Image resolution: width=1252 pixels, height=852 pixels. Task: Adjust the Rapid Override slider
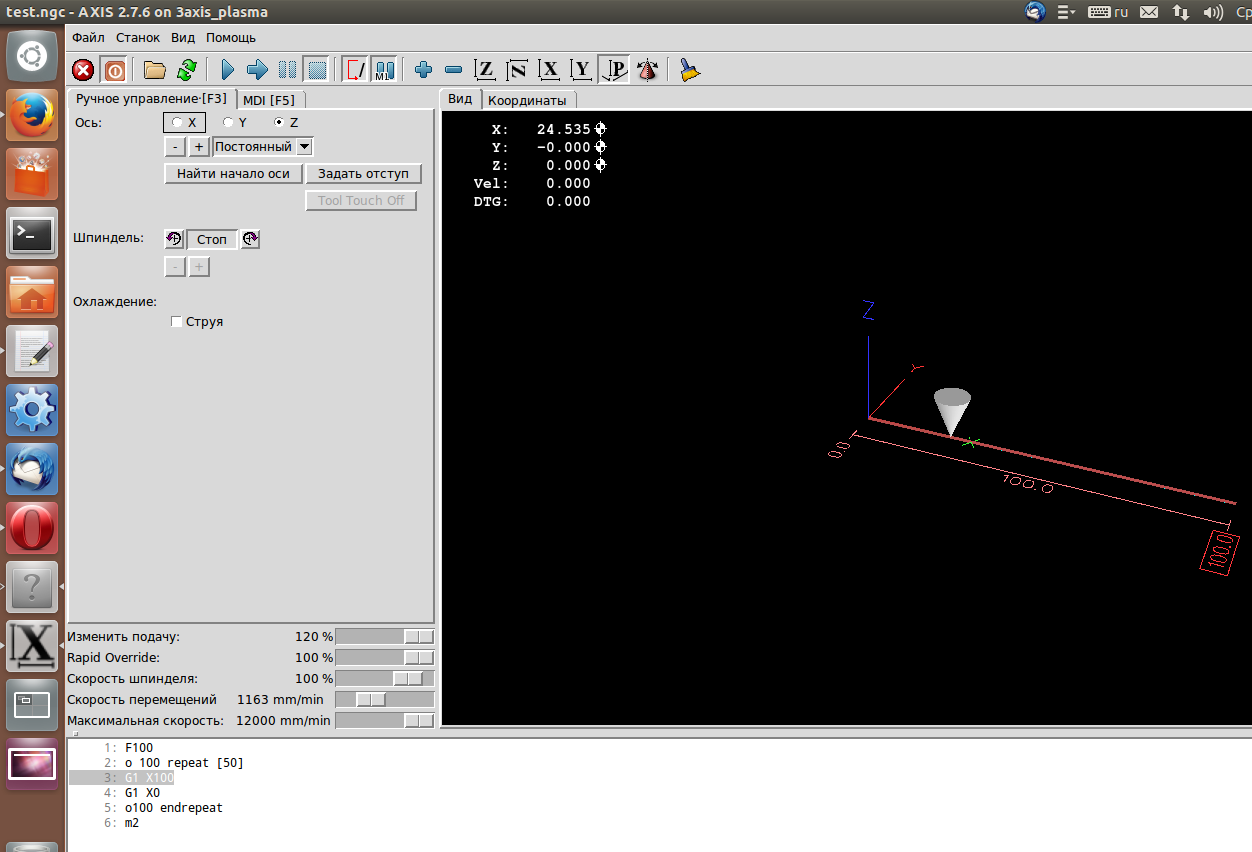coord(385,658)
